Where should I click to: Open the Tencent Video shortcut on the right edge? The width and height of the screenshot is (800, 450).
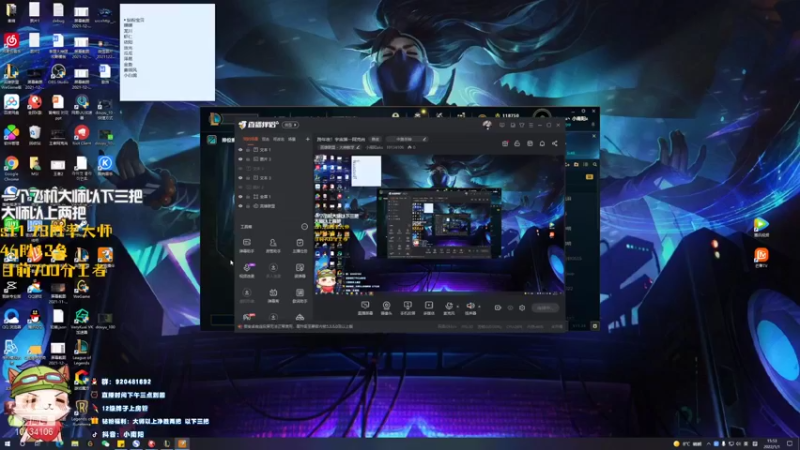coord(761,227)
